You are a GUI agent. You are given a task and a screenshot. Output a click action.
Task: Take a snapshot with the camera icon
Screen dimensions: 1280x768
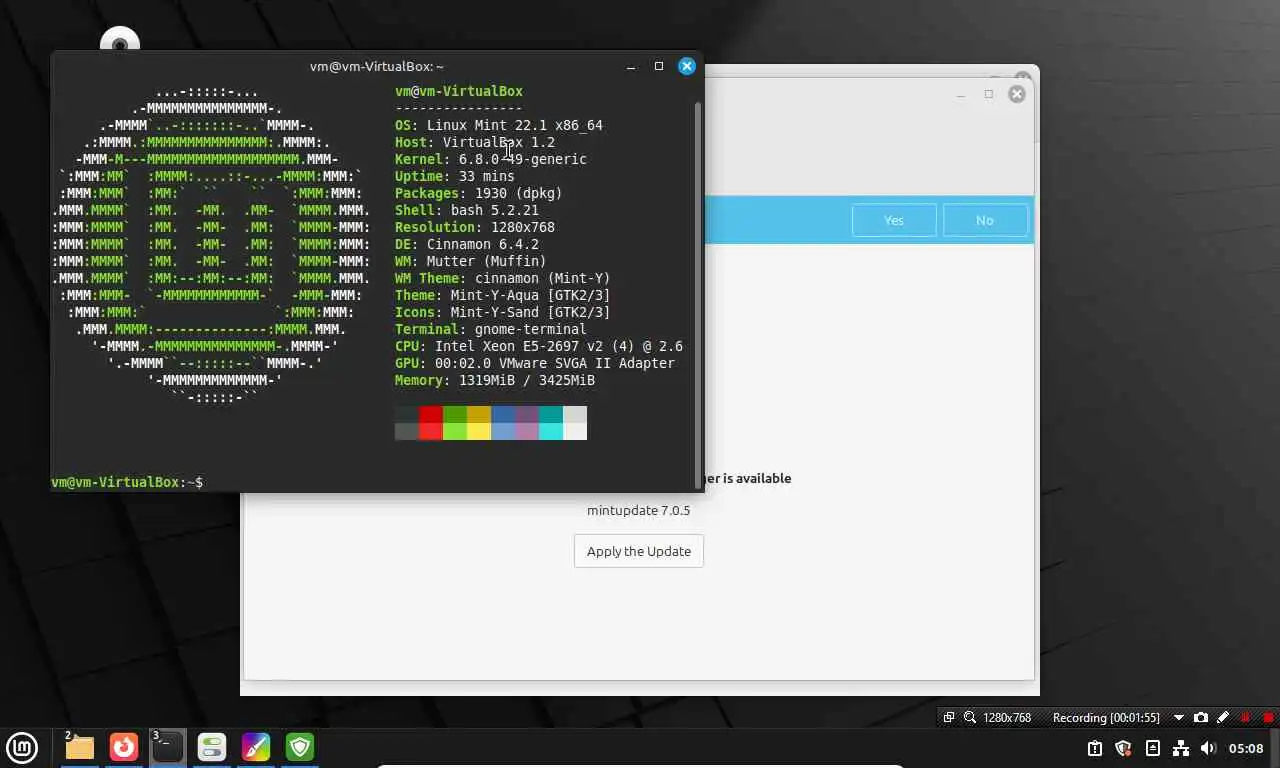coord(1201,717)
